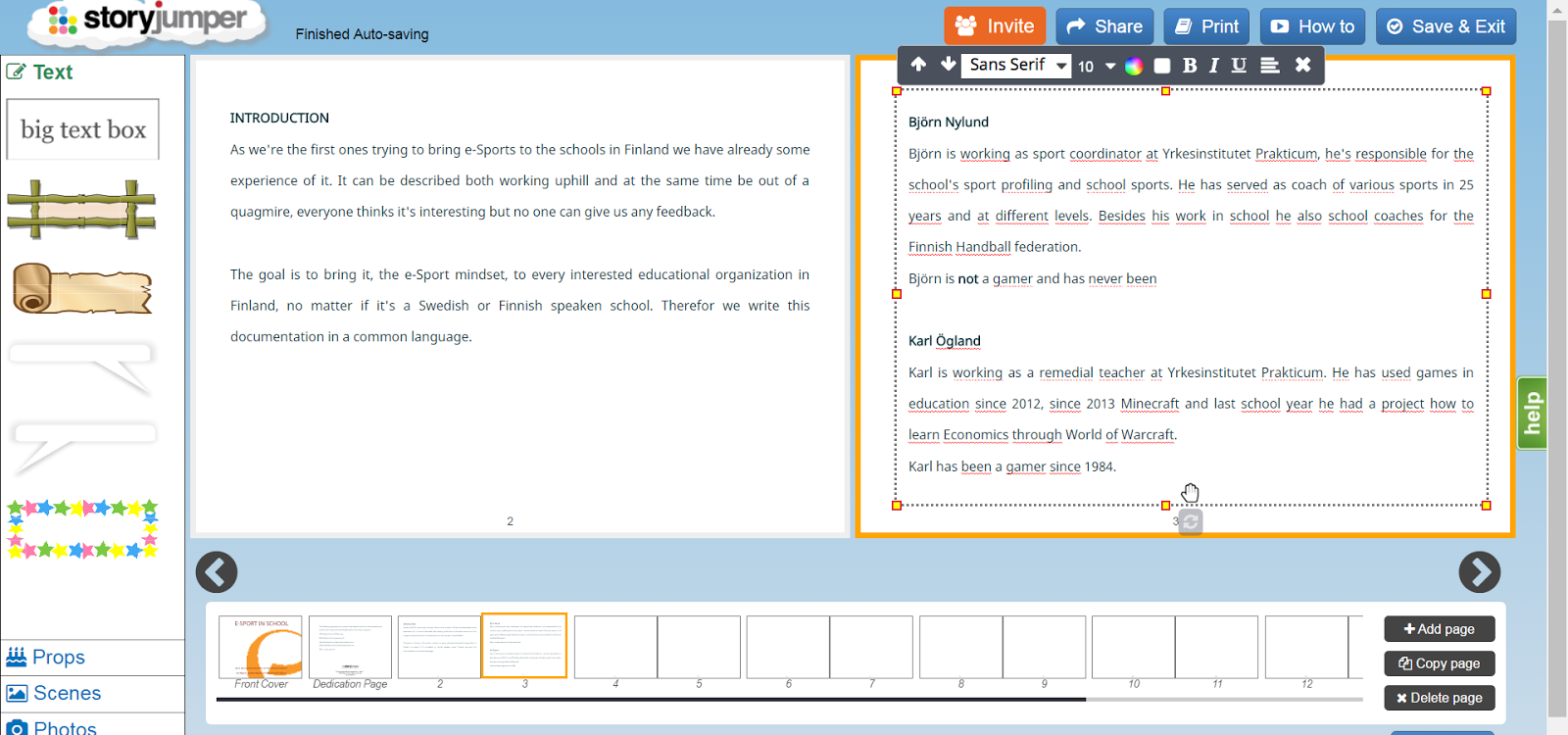Select page 2 thumbnail
Viewport: 1568px width, 735px height.
tap(440, 647)
